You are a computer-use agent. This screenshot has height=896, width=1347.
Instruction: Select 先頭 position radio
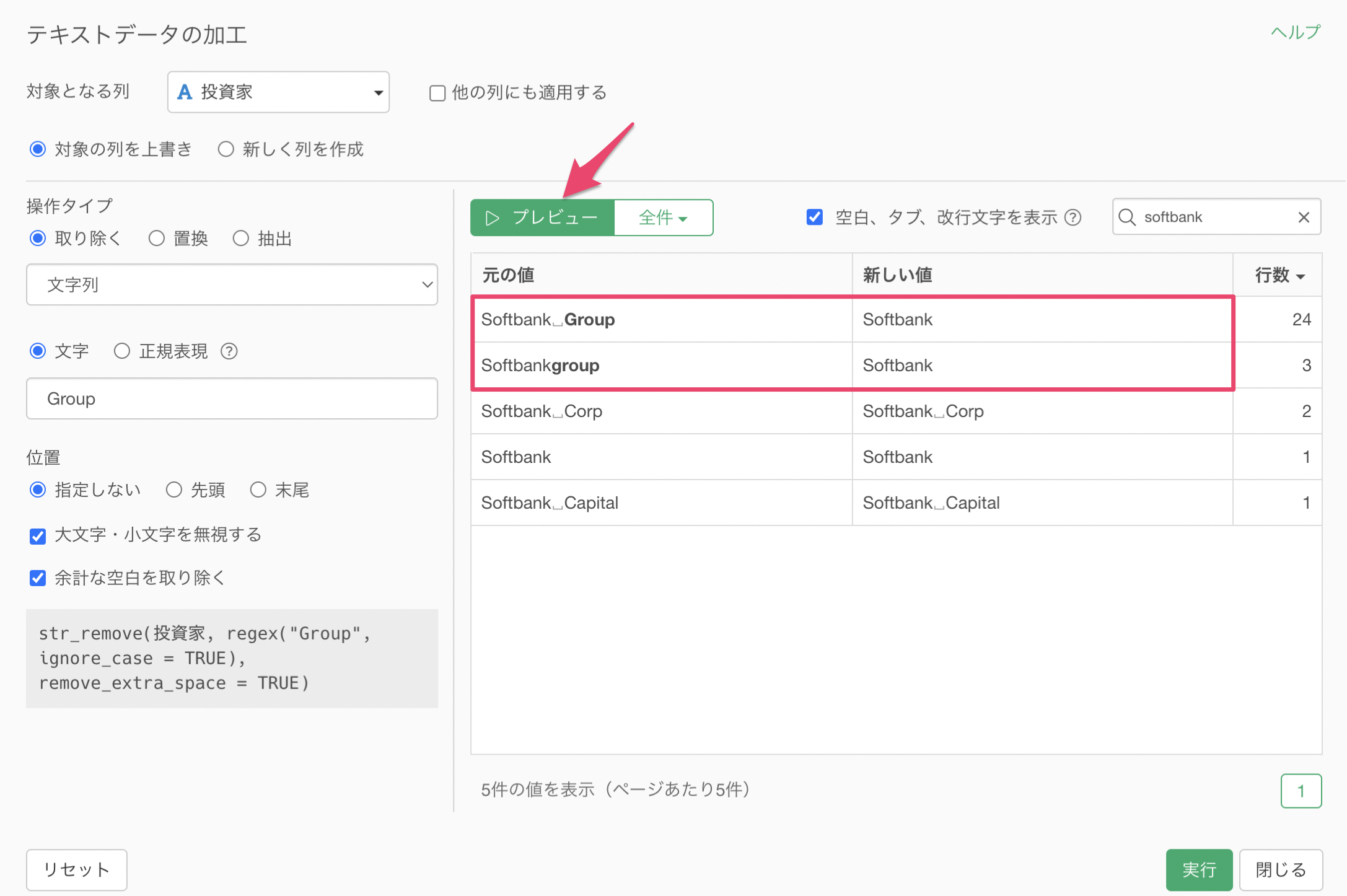[174, 490]
